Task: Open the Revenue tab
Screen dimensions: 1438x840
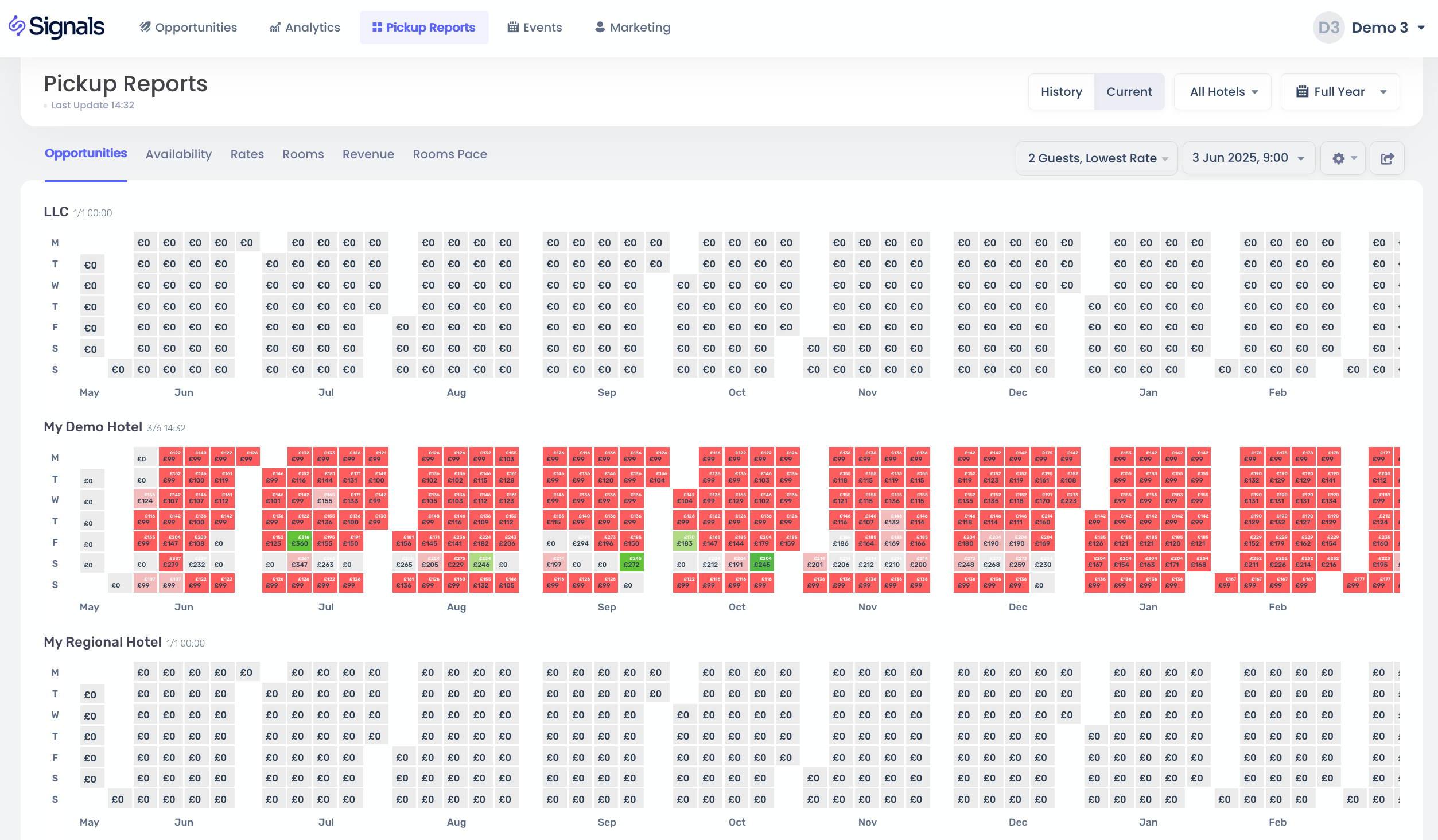Action: 368,154
